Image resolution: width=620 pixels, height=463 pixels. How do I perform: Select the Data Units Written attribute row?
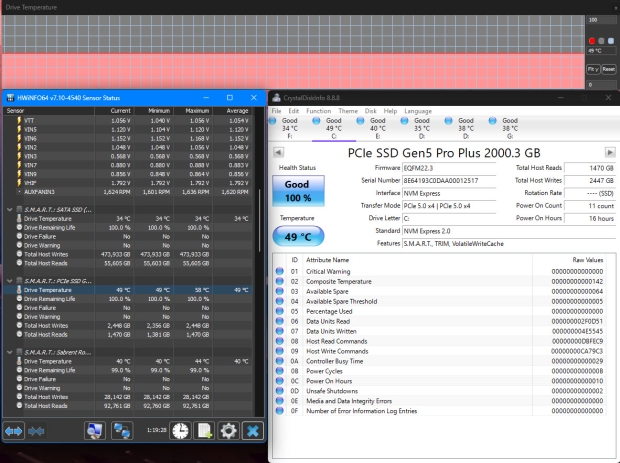click(439, 331)
